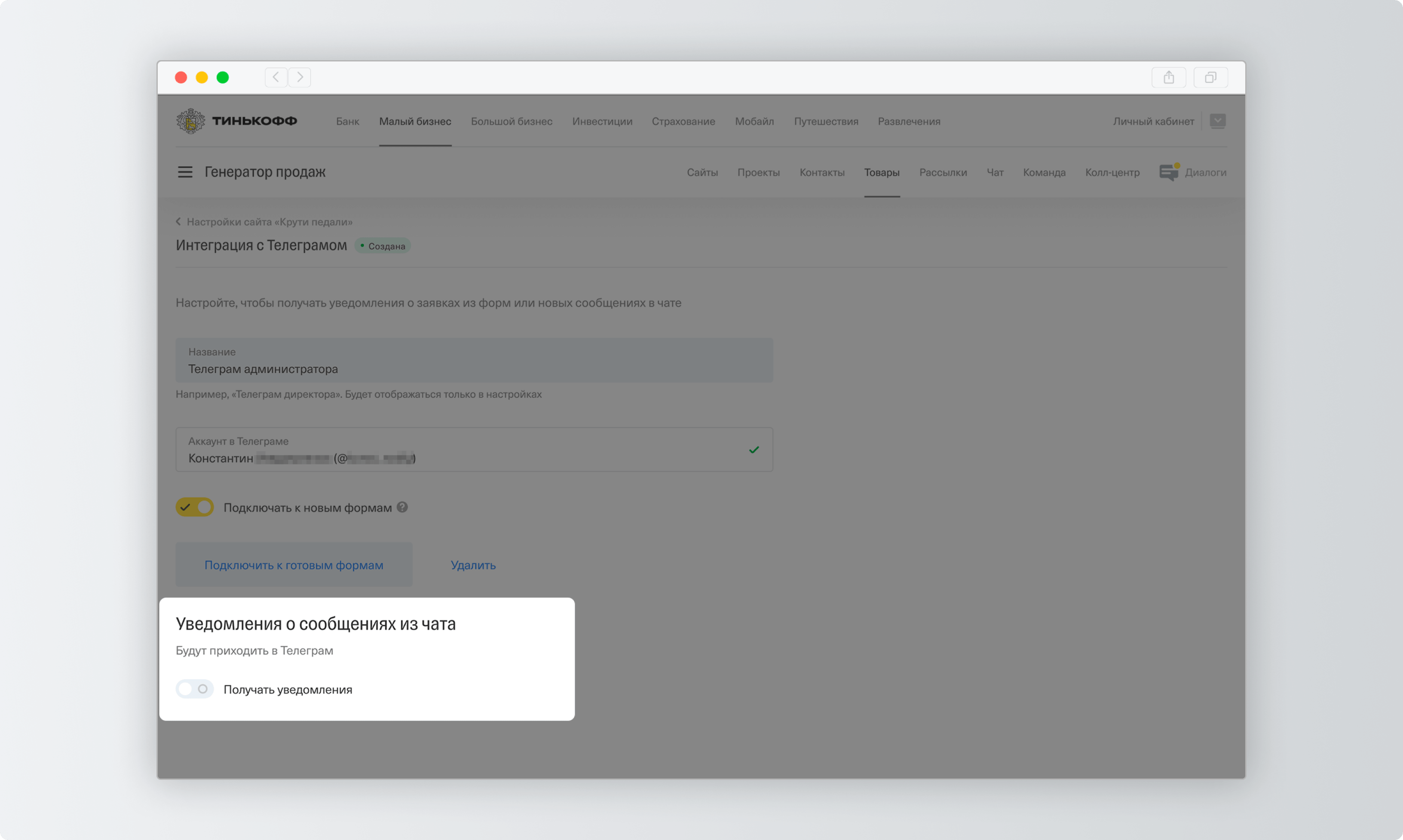This screenshot has width=1403, height=840.
Task: Switch to the Чат tab
Action: point(995,172)
